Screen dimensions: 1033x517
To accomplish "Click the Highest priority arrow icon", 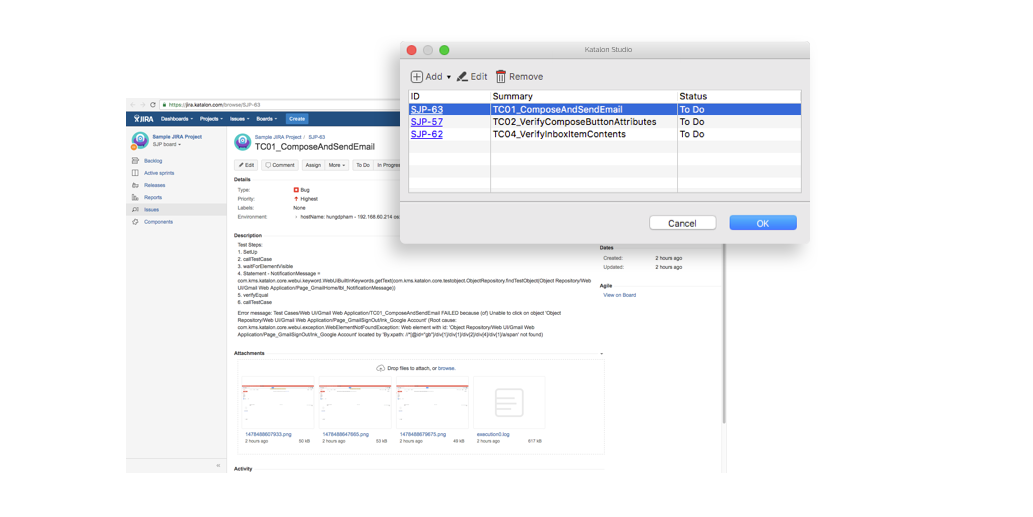I will 296,199.
